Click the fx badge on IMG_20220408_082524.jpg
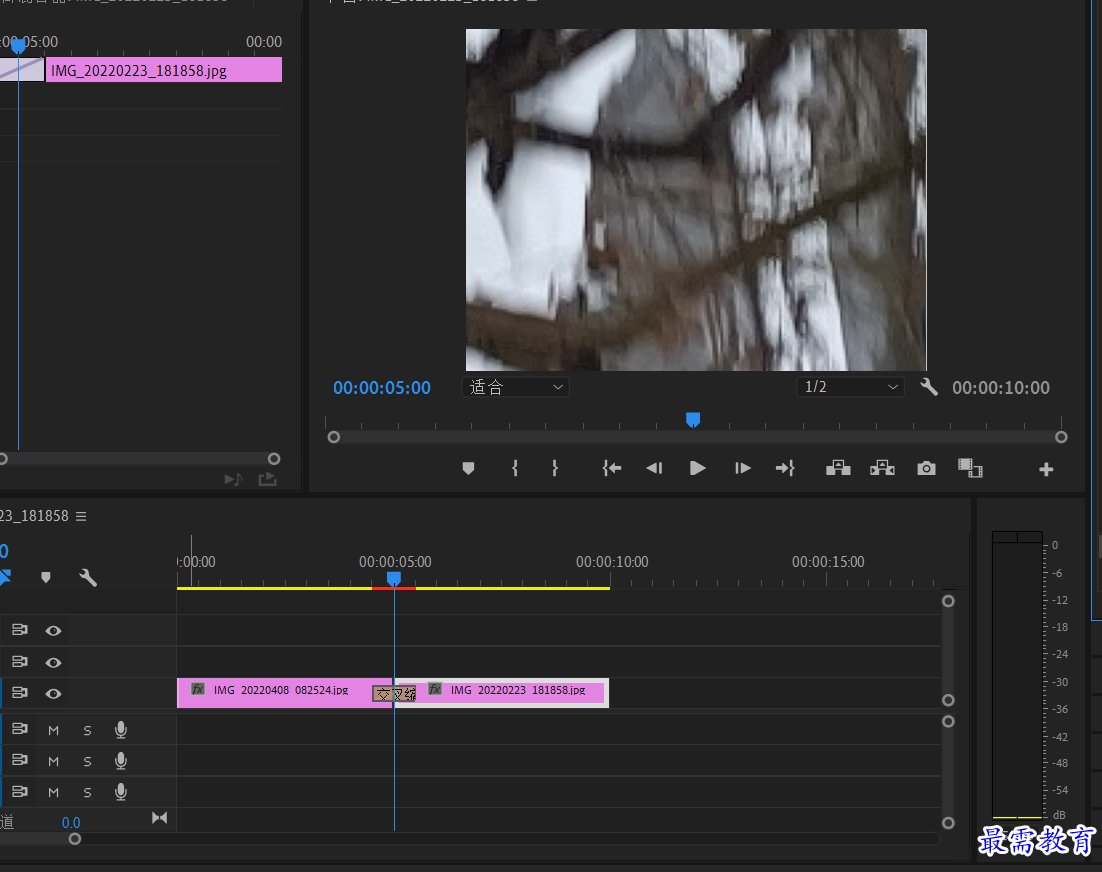This screenshot has height=872, width=1102. click(x=197, y=689)
